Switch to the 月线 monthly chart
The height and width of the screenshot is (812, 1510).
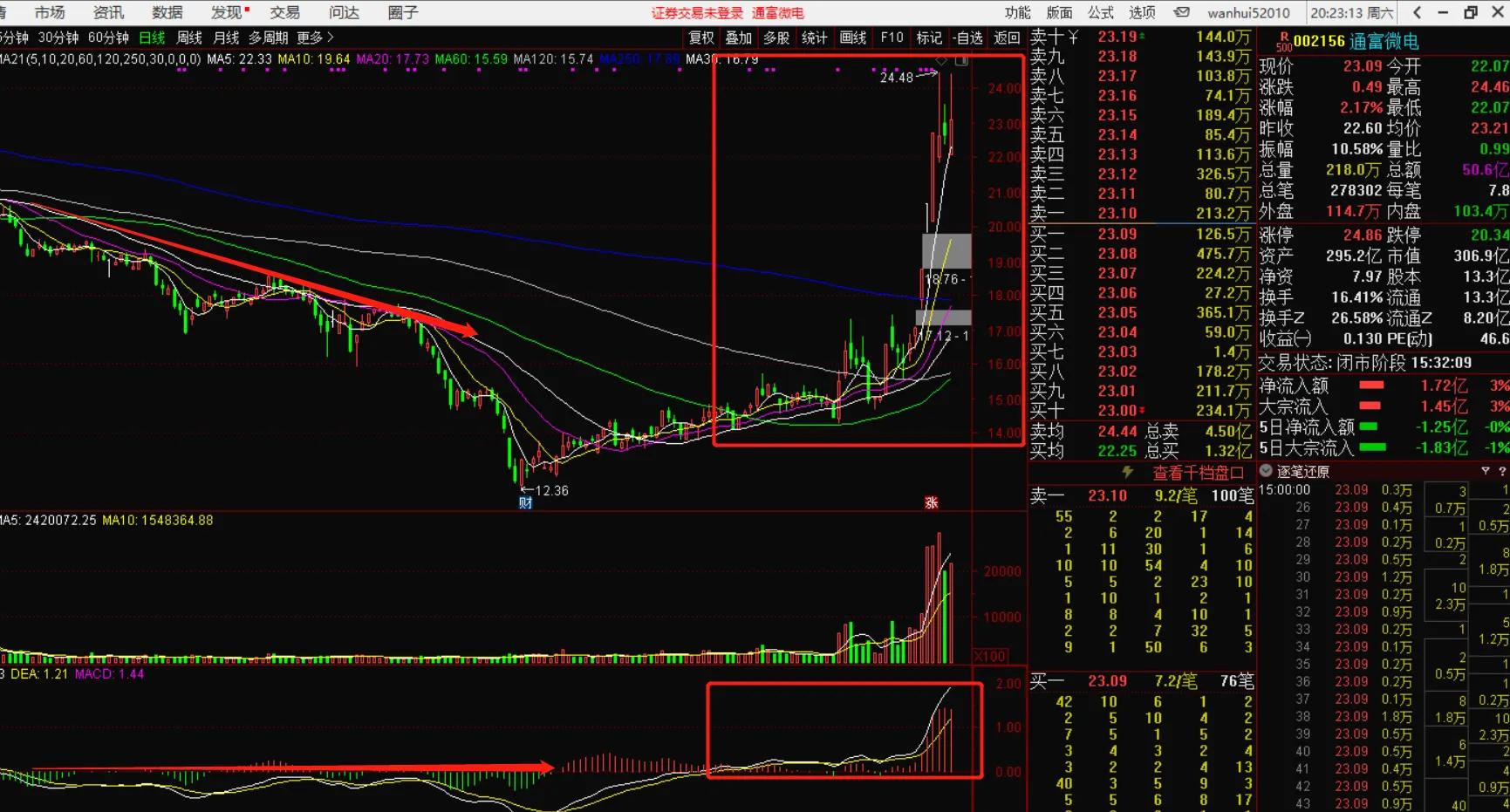226,38
